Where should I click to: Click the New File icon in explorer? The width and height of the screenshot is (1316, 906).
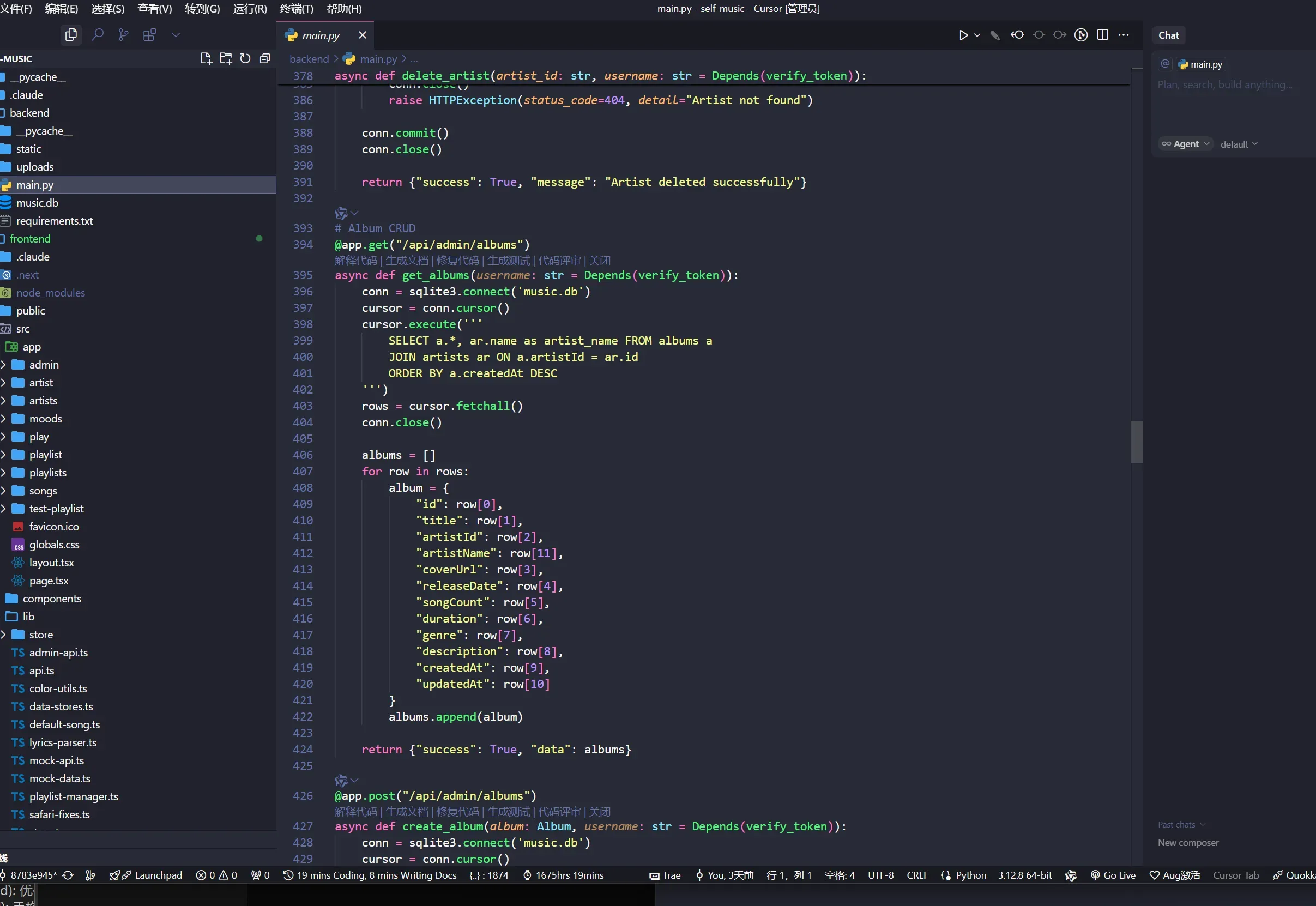click(206, 58)
